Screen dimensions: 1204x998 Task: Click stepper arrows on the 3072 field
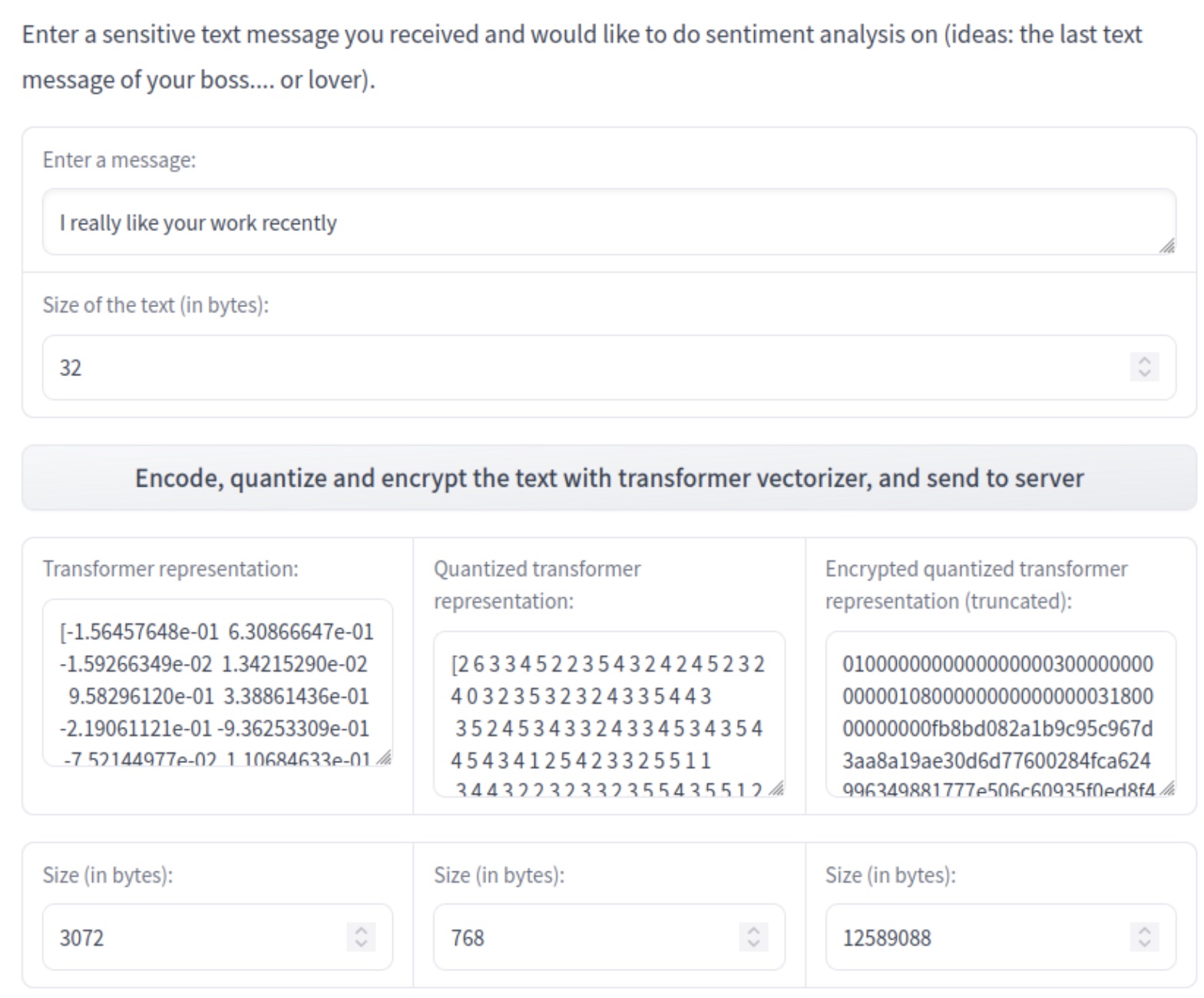pyautogui.click(x=361, y=937)
